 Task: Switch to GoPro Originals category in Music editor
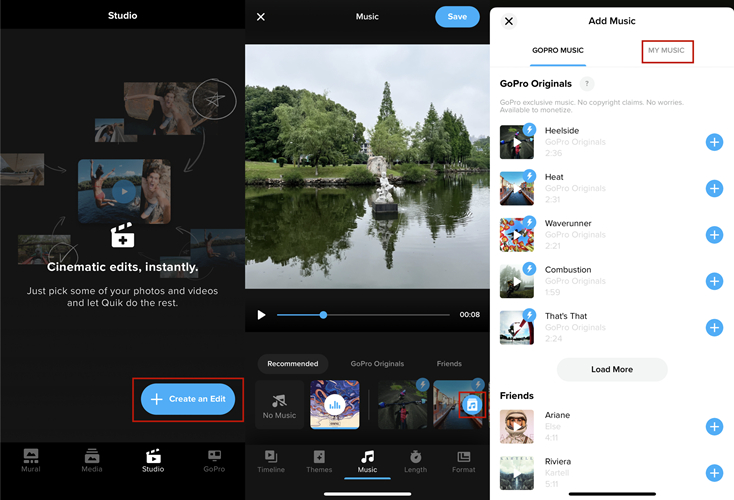pyautogui.click(x=377, y=364)
